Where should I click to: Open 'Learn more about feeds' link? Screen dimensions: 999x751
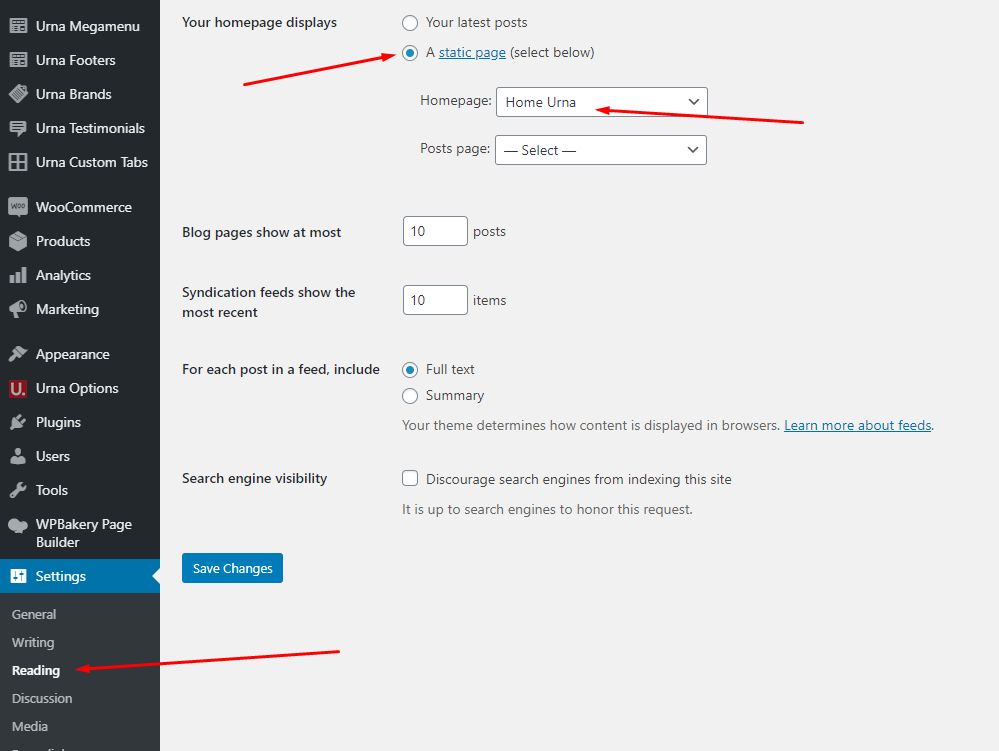tap(858, 425)
